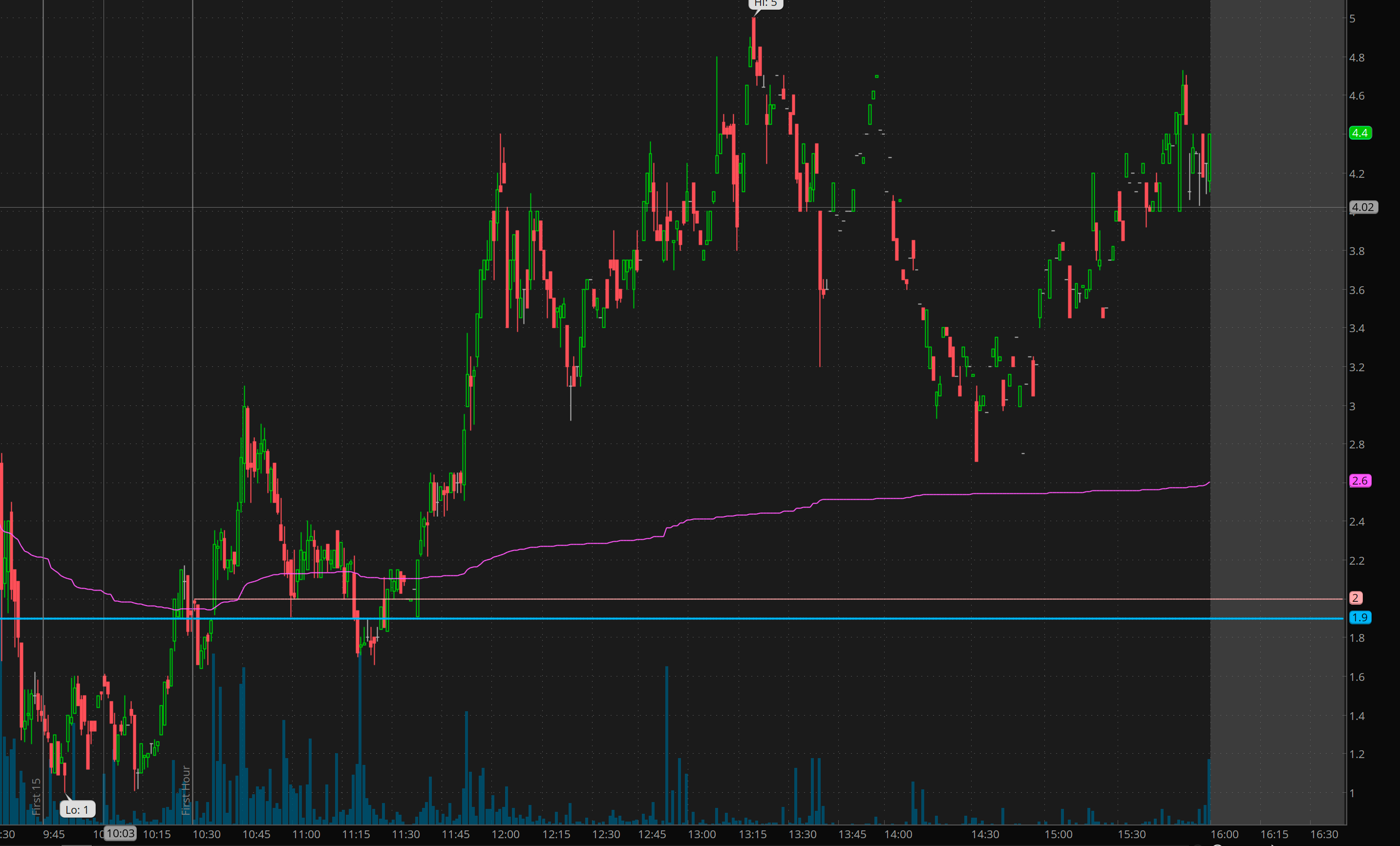Select the green 4.4 last price tag
The height and width of the screenshot is (846, 1400).
pyautogui.click(x=1359, y=133)
